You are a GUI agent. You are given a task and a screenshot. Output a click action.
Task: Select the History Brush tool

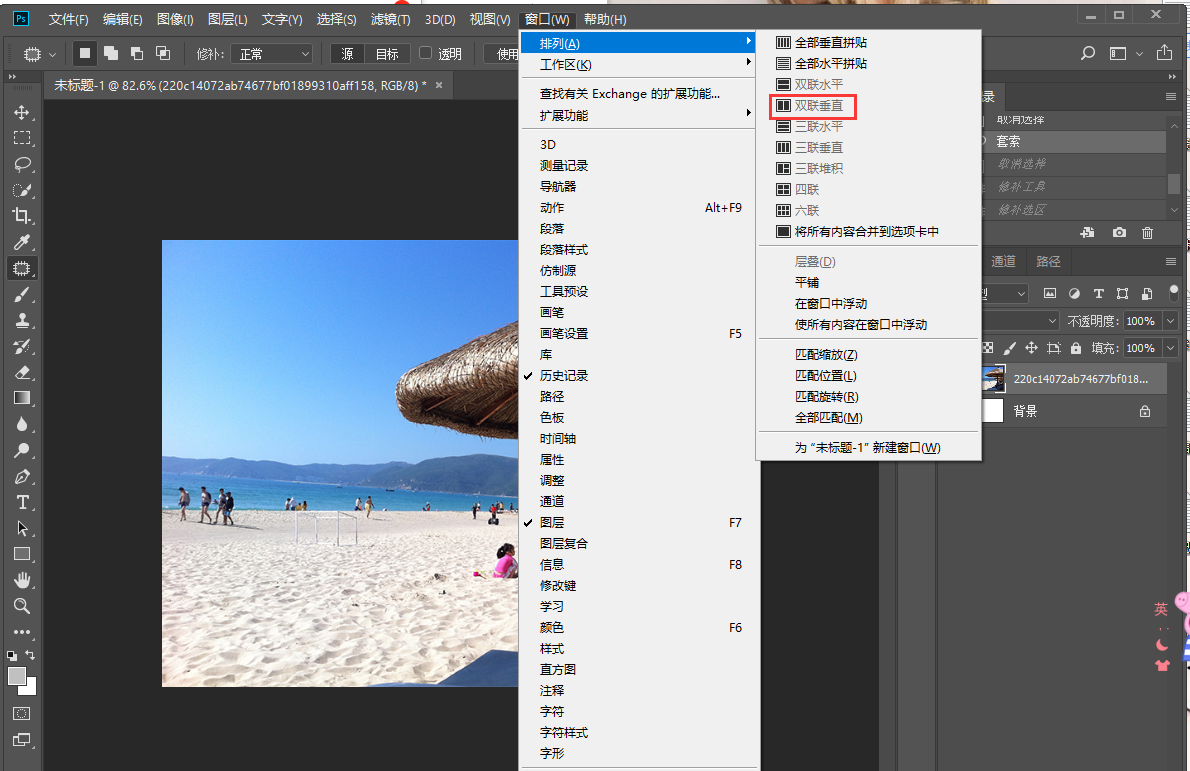(22, 346)
